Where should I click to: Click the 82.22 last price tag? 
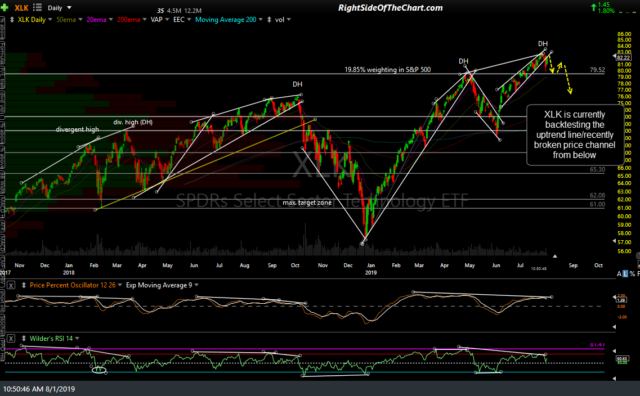(x=624, y=58)
